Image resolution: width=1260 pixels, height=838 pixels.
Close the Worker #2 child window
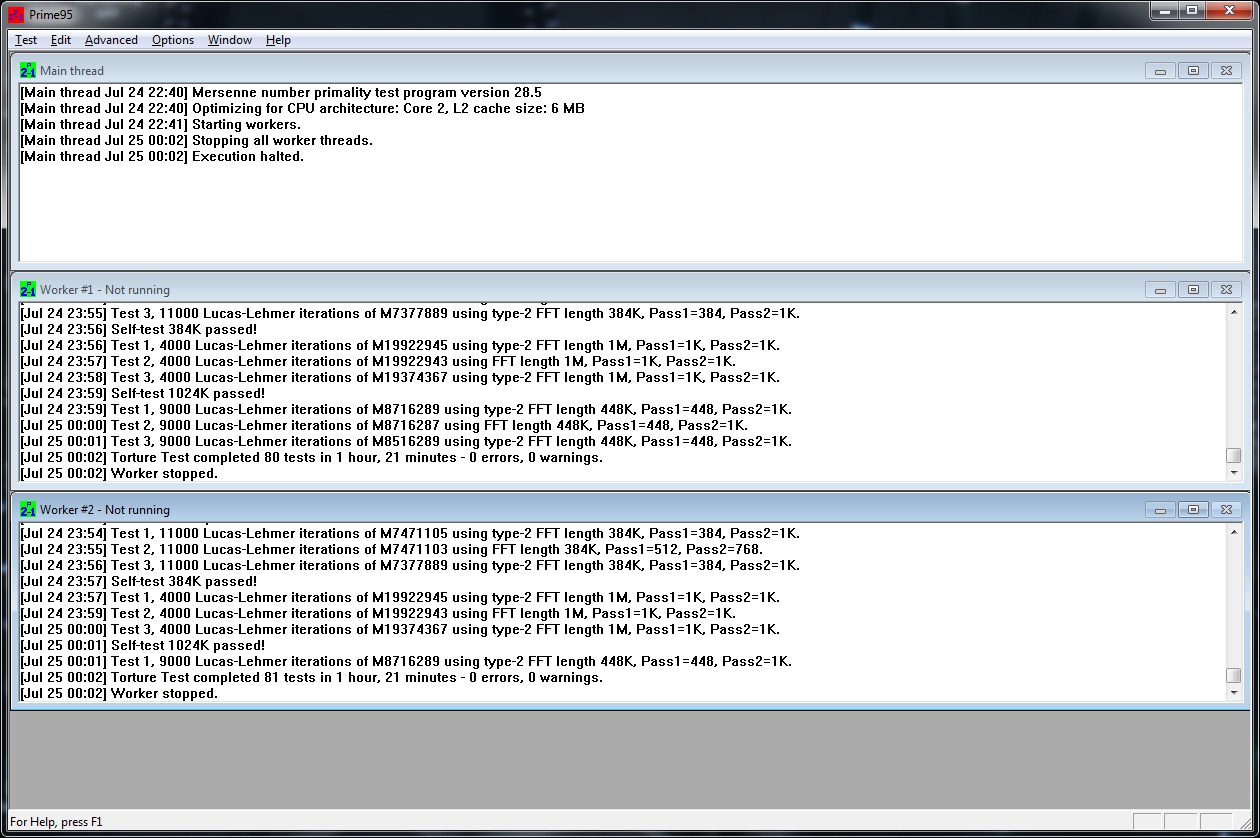point(1227,510)
